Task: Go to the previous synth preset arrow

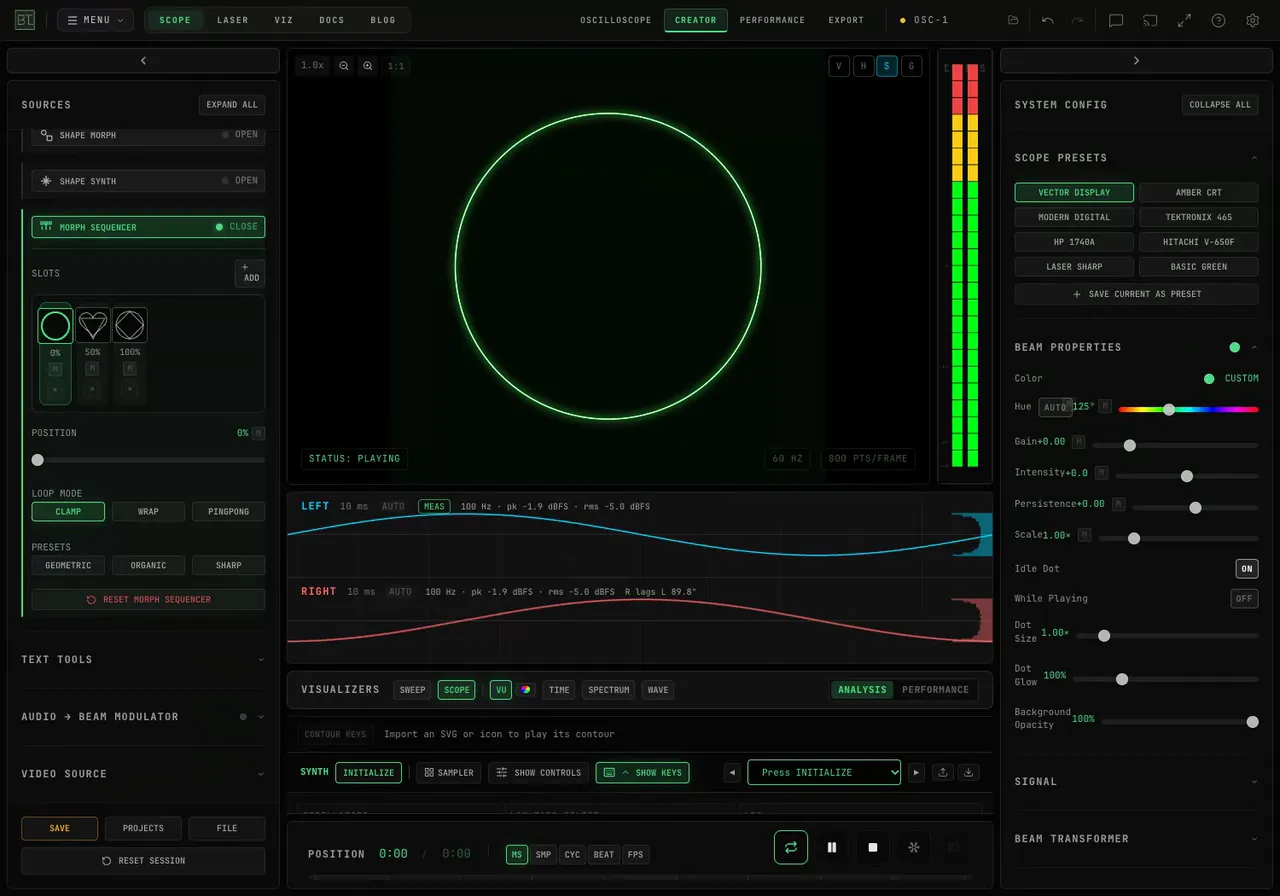Action: (732, 772)
